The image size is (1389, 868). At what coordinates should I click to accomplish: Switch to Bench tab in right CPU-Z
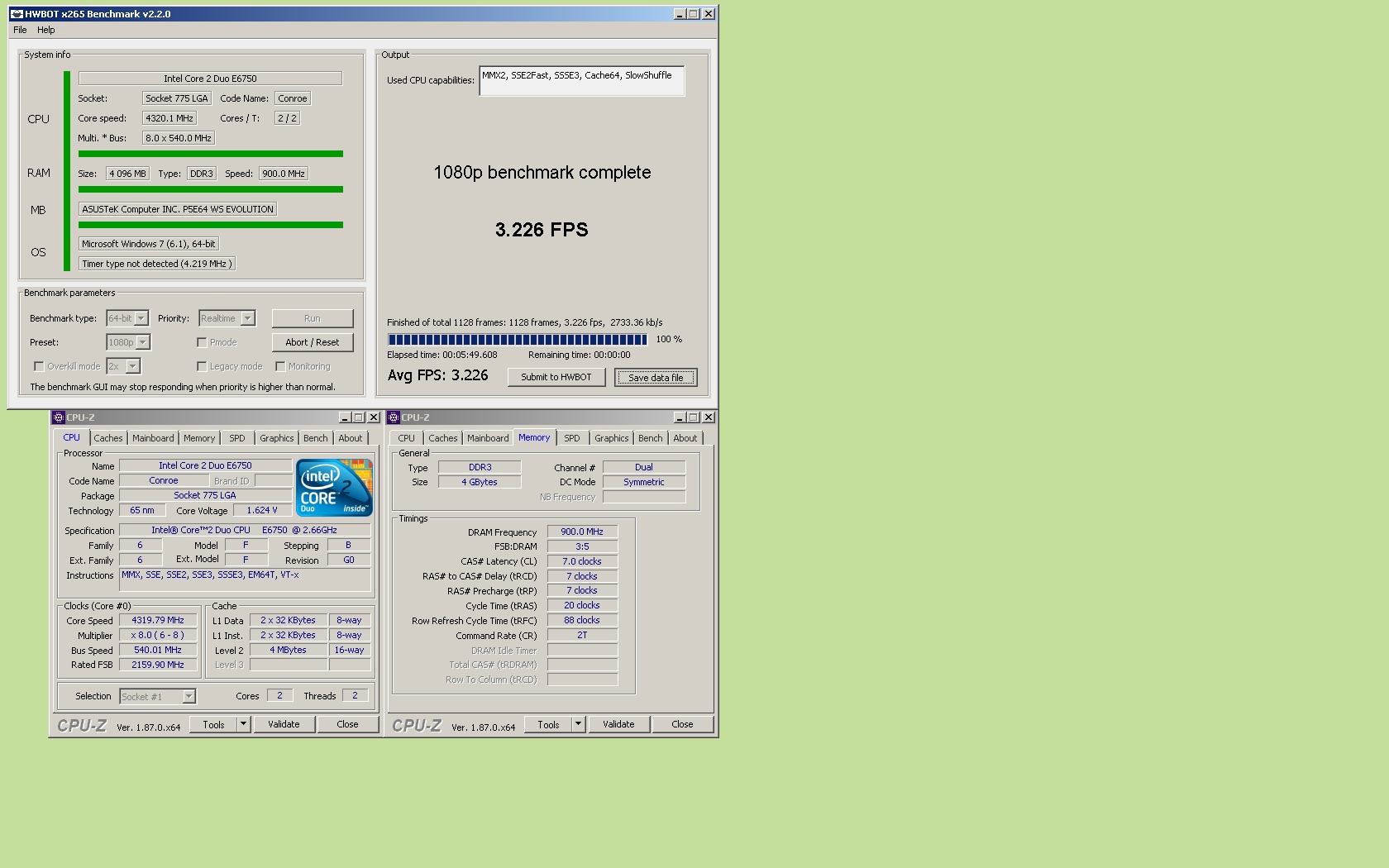click(x=651, y=438)
